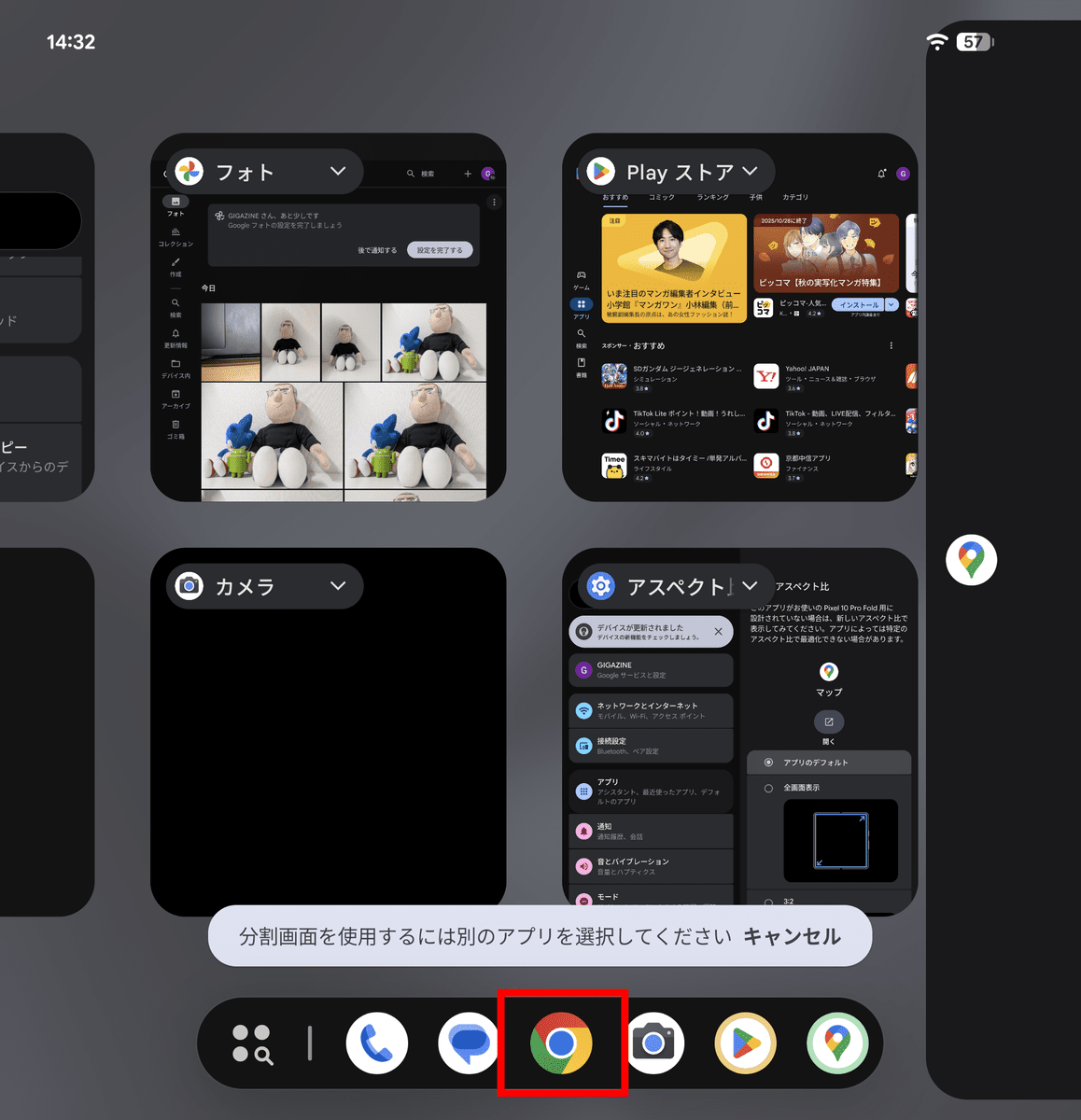This screenshot has height=1120, width=1081.
Task: Open 更新情報 in Photos sidebar
Action: pyautogui.click(x=175, y=338)
